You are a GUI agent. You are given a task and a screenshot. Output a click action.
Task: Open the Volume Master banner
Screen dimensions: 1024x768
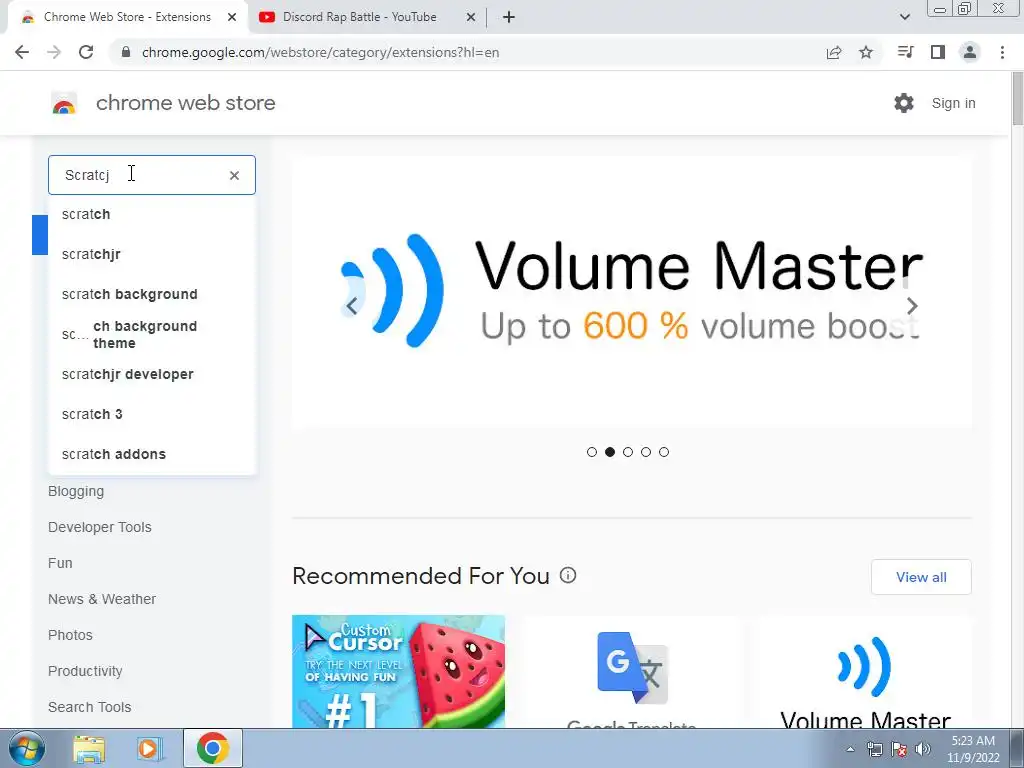click(632, 292)
